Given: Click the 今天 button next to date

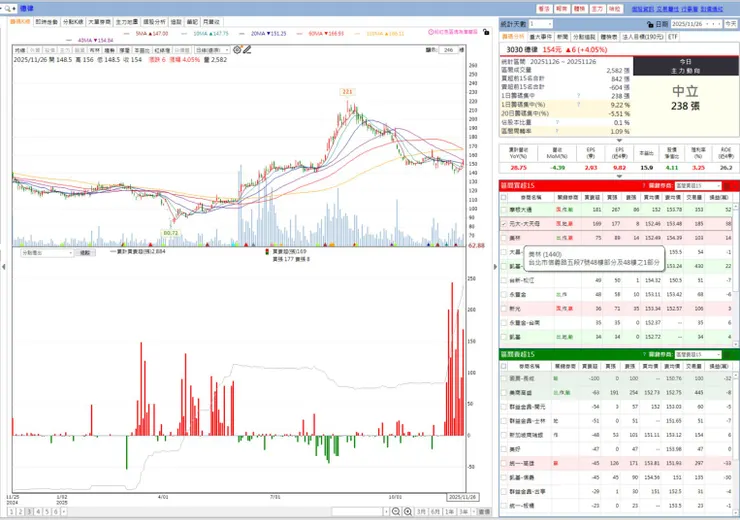Looking at the screenshot, I should coord(731,24).
